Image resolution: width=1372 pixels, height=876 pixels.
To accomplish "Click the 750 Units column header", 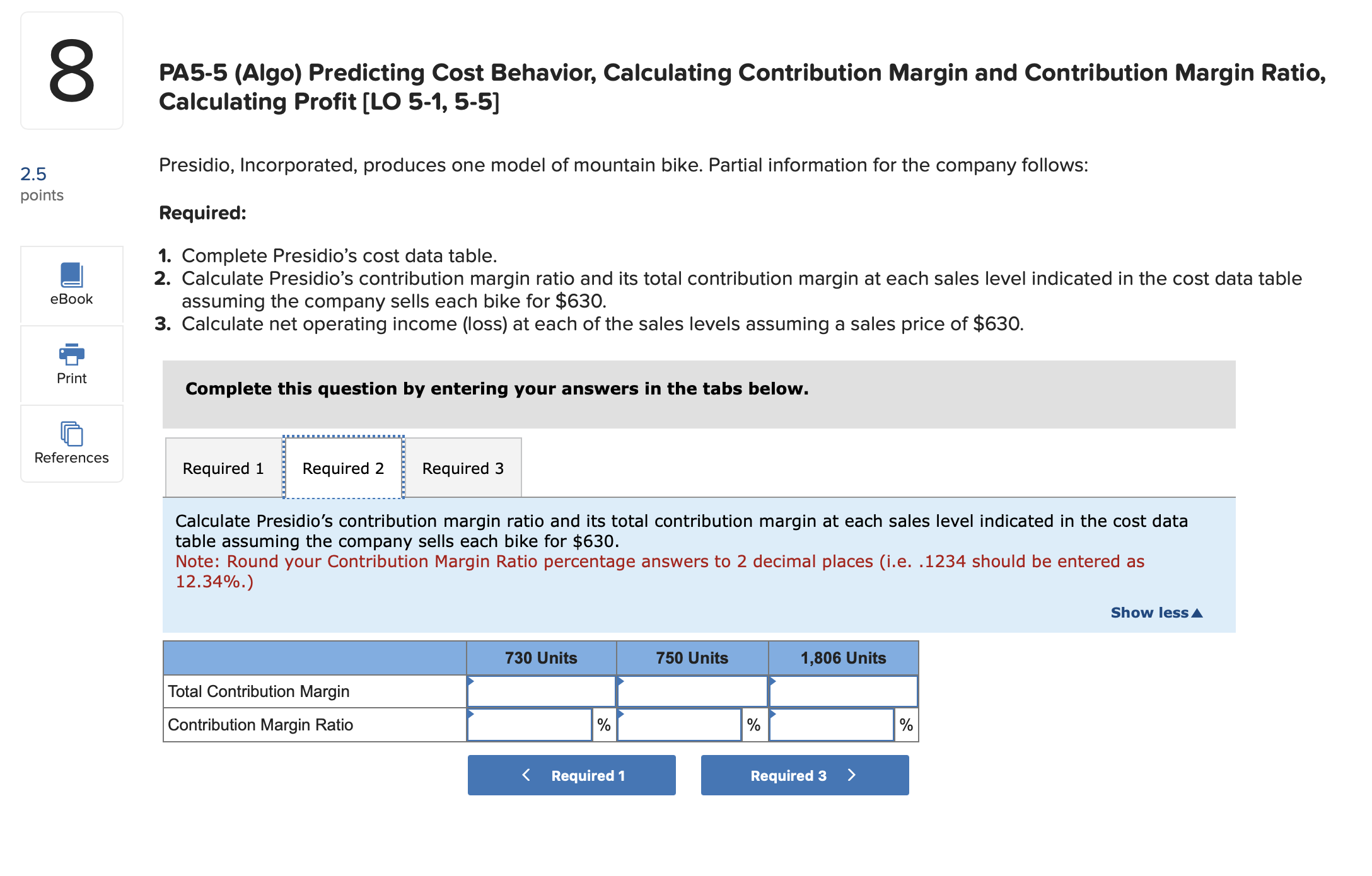I will pyautogui.click(x=692, y=657).
